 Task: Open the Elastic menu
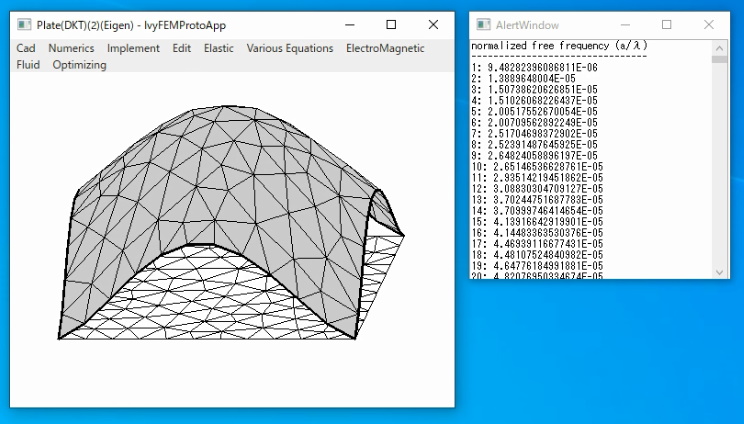click(219, 48)
